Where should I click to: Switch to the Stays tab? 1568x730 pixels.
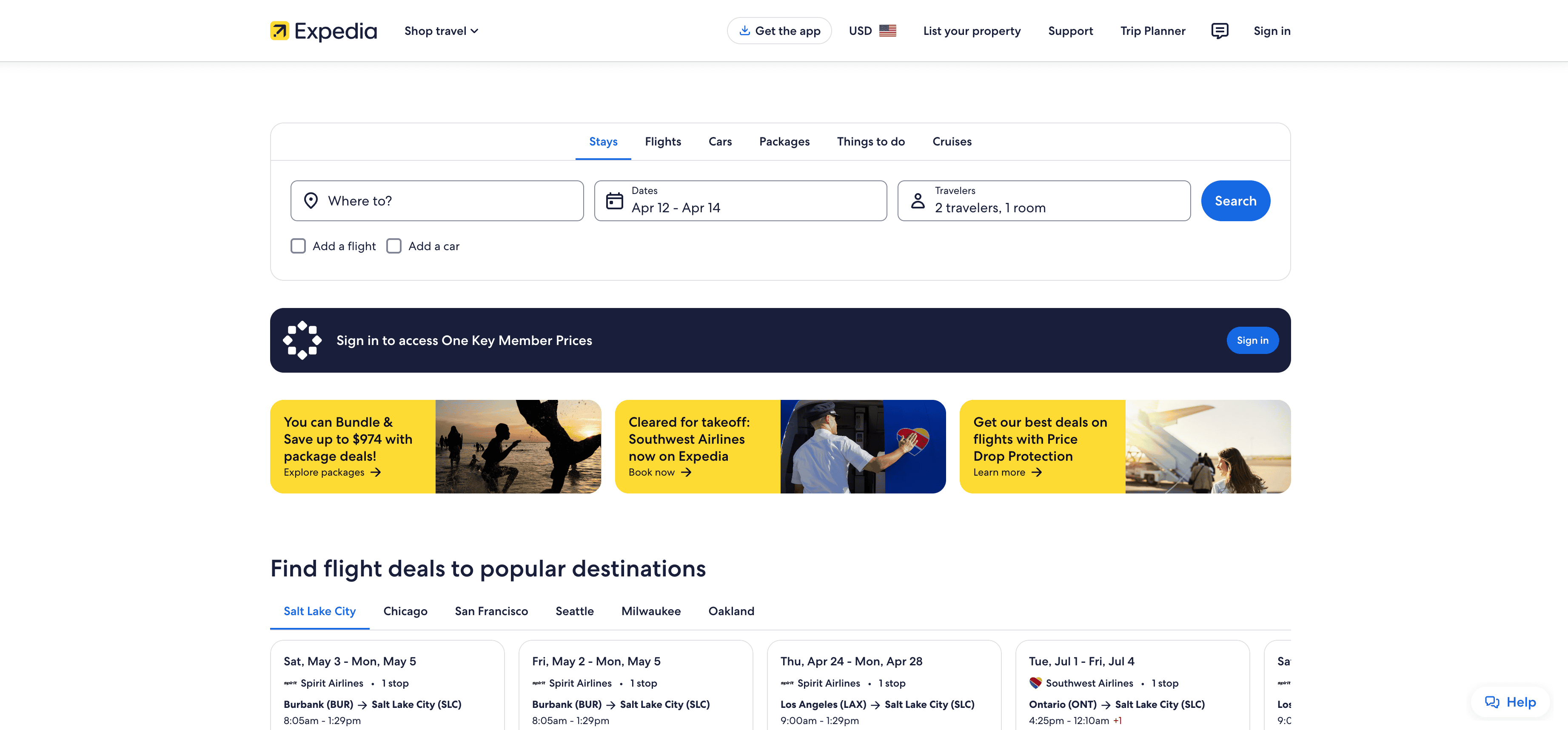pyautogui.click(x=603, y=141)
